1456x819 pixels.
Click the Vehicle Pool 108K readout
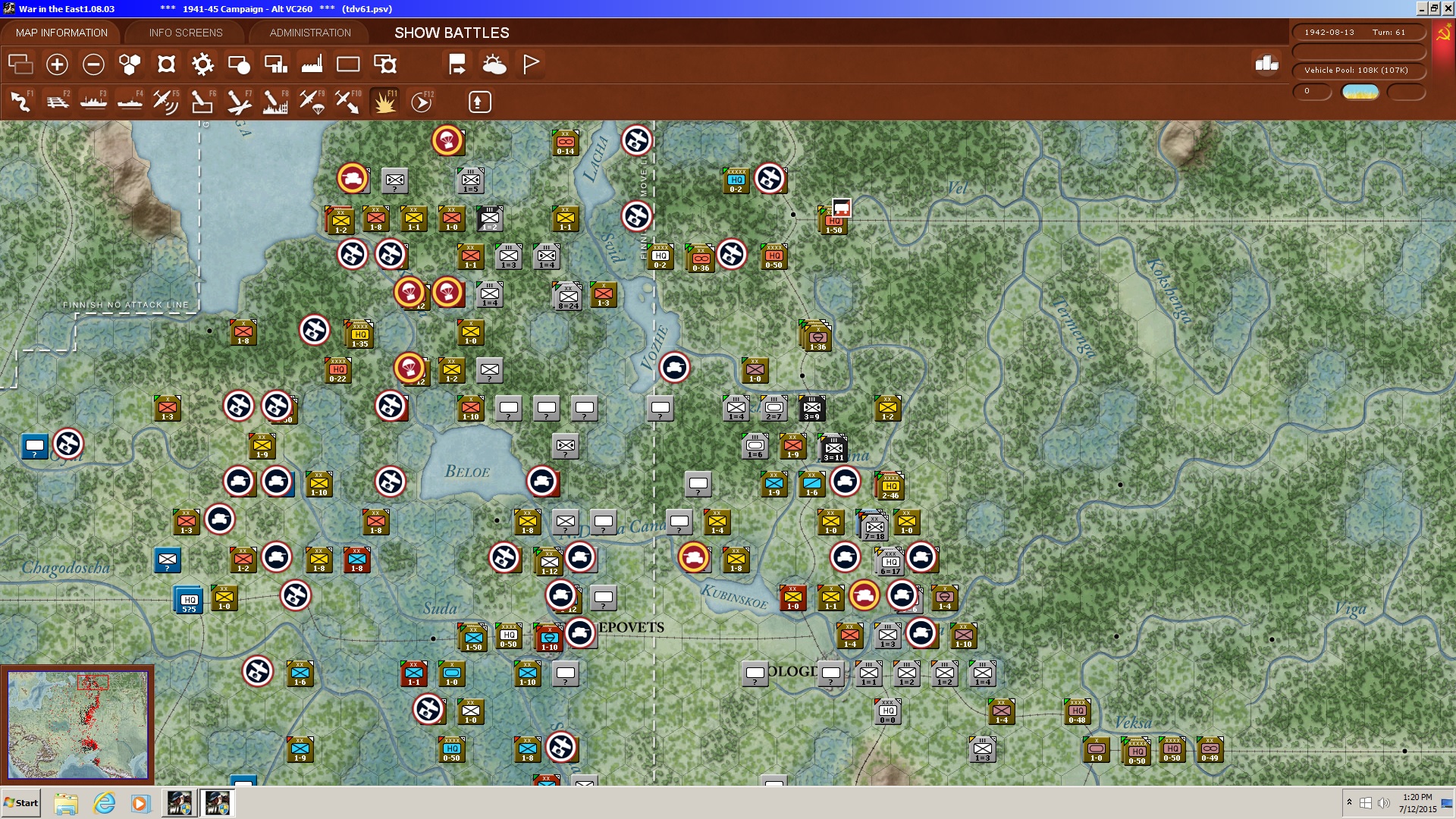click(1358, 70)
